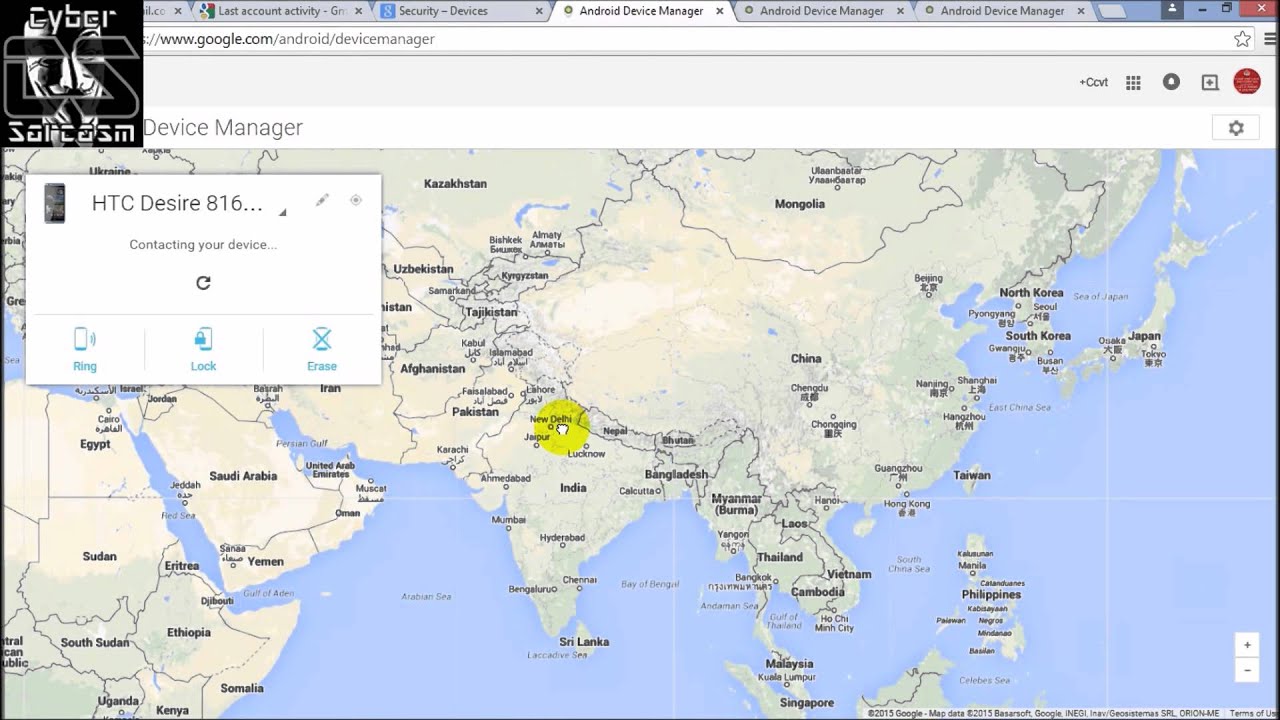Viewport: 1280px width, 720px height.
Task: Click the Japan map label
Action: [x=1144, y=337]
